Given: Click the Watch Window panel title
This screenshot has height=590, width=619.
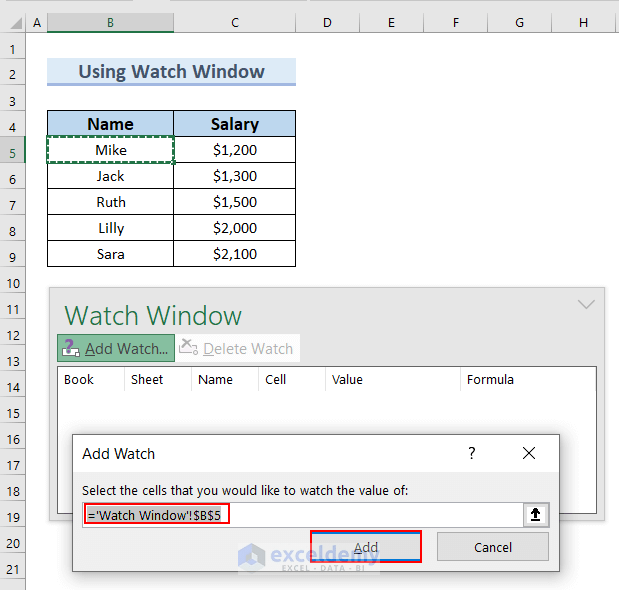Looking at the screenshot, I should click(x=153, y=315).
